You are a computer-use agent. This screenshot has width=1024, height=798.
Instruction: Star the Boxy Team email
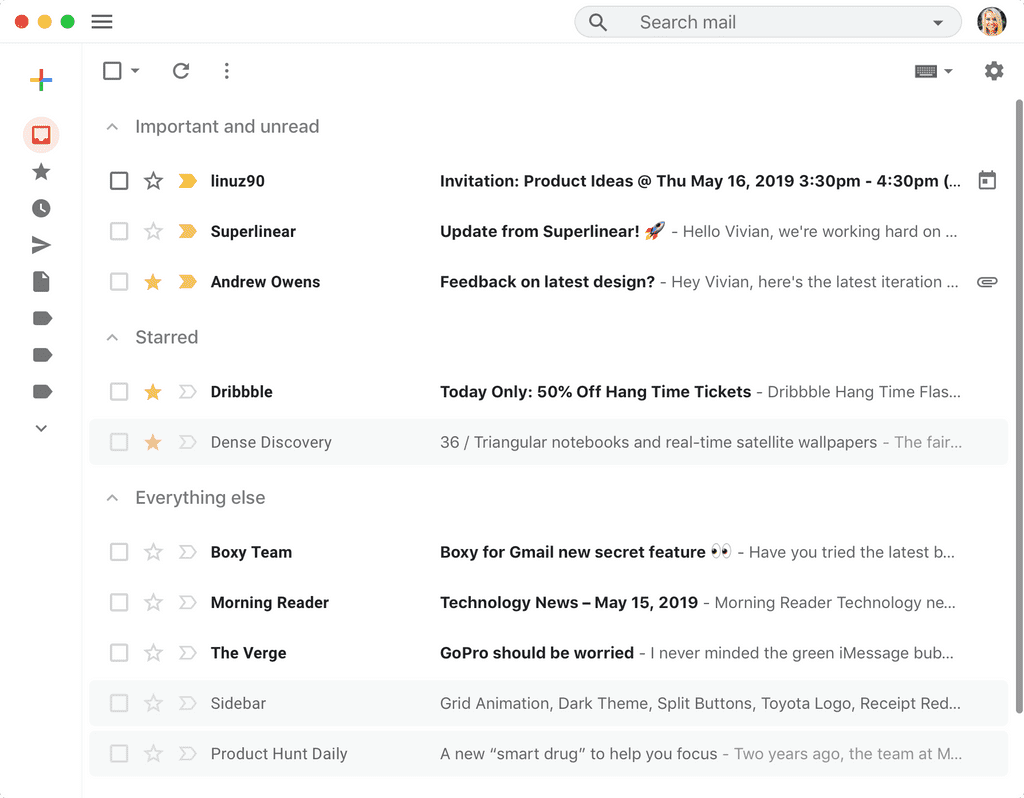[x=153, y=552]
